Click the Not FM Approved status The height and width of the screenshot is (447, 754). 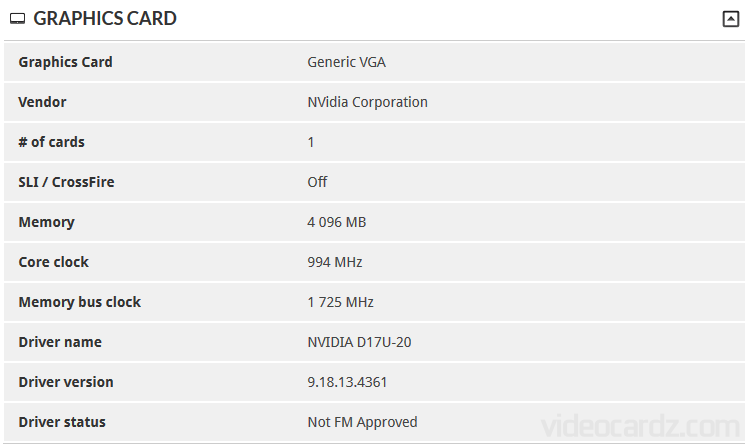[363, 422]
